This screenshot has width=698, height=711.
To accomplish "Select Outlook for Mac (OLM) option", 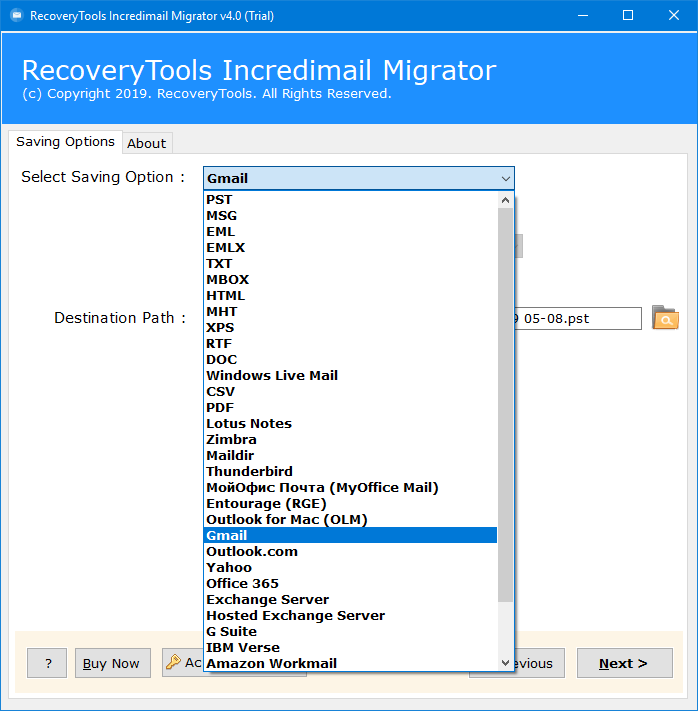I will tap(351, 519).
